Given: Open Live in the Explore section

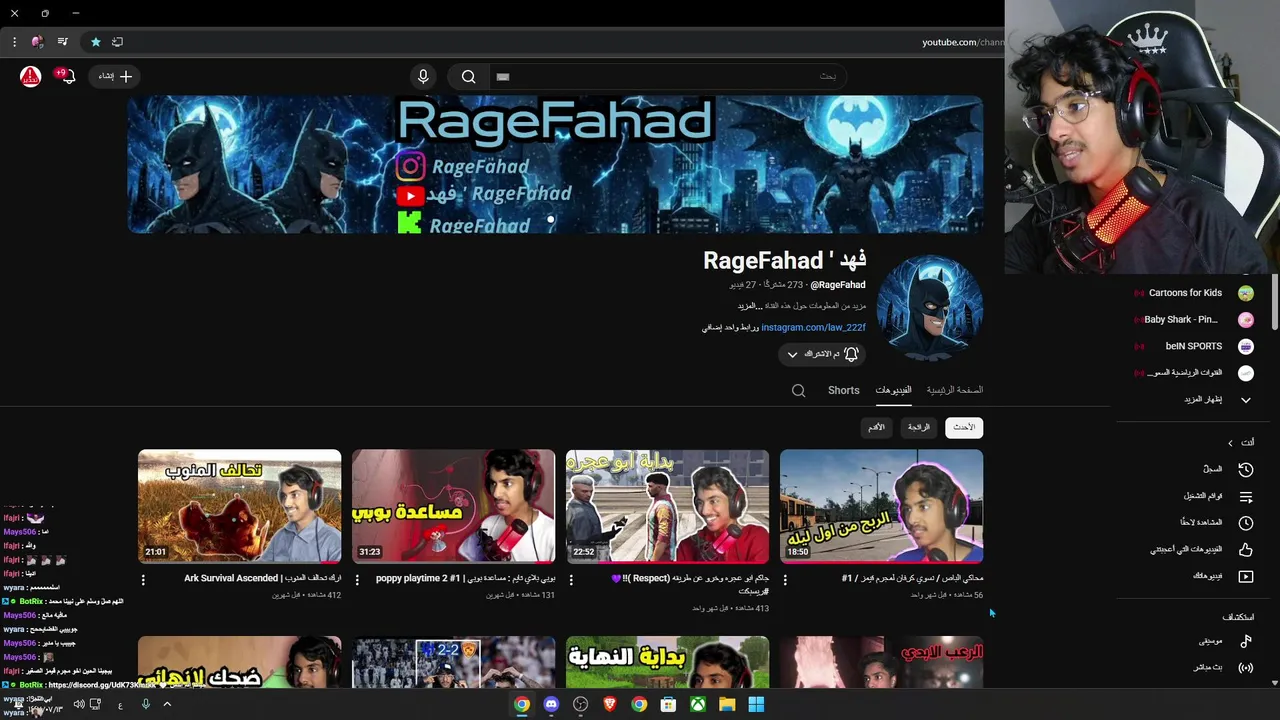Looking at the screenshot, I should pyautogui.click(x=1222, y=667).
